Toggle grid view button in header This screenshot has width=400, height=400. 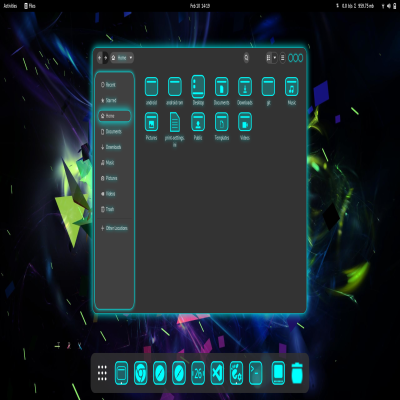(269, 58)
